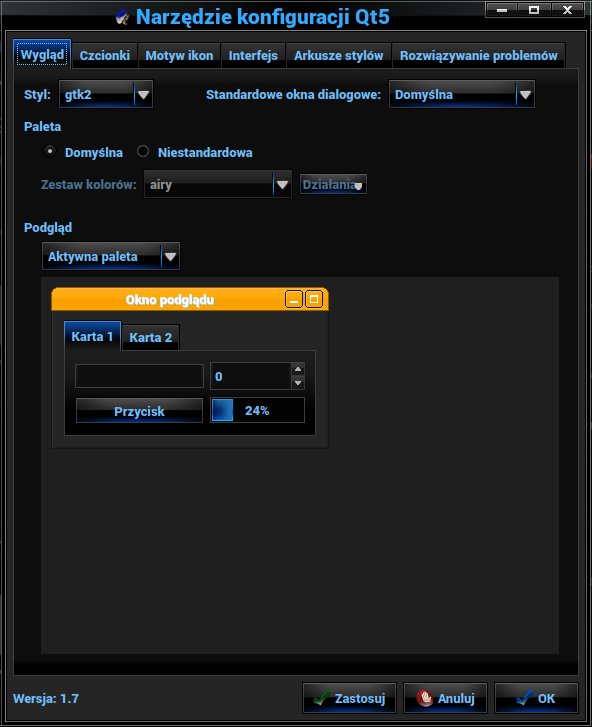
Task: Minimize the Qt5 configuration window
Action: coord(502,10)
